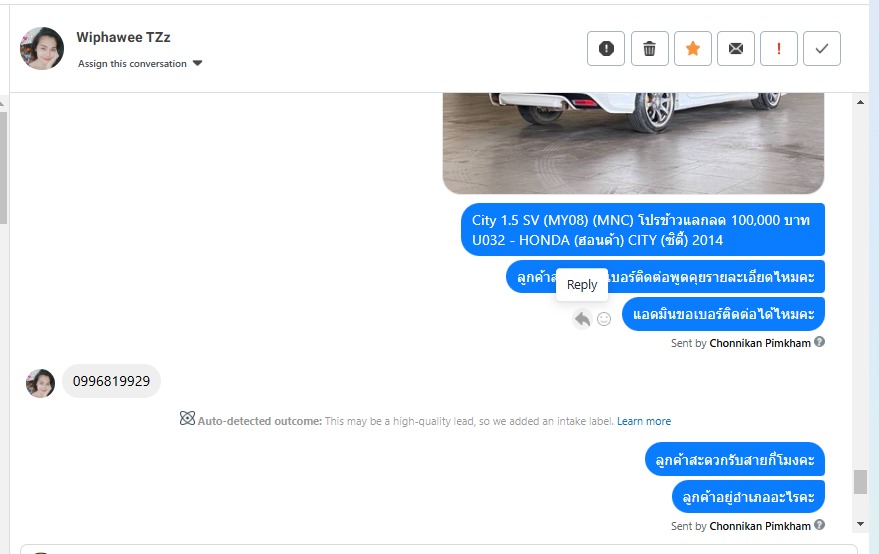Viewport: 879px width, 554px height.
Task: Click the chat scrollbar thumb
Action: pos(860,482)
